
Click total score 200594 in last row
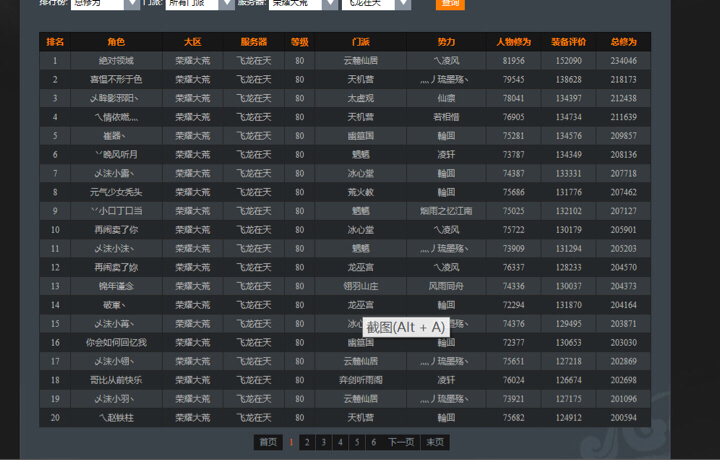coord(624,418)
